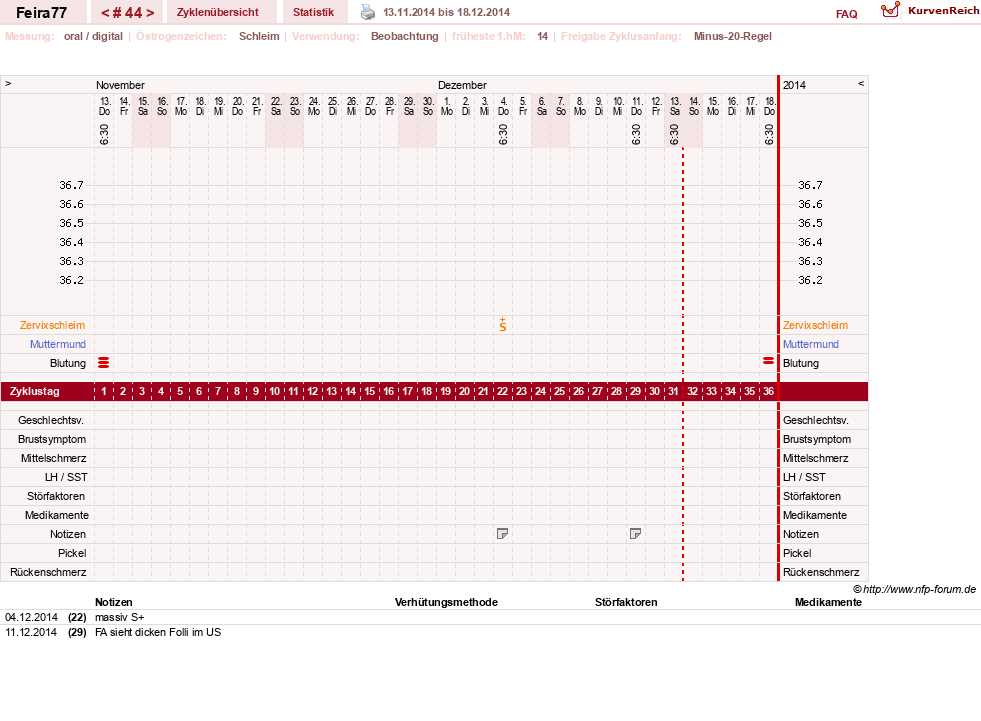
Task: Click the left Störfaktoren row label
Action: point(56,496)
